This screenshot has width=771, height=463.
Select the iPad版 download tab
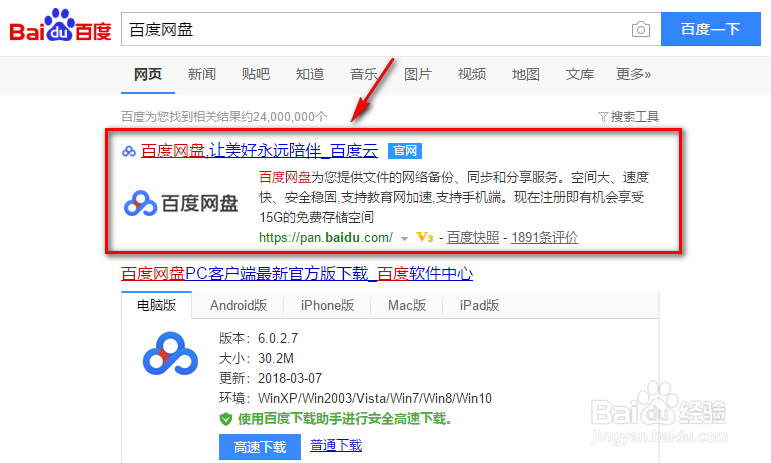(x=479, y=305)
